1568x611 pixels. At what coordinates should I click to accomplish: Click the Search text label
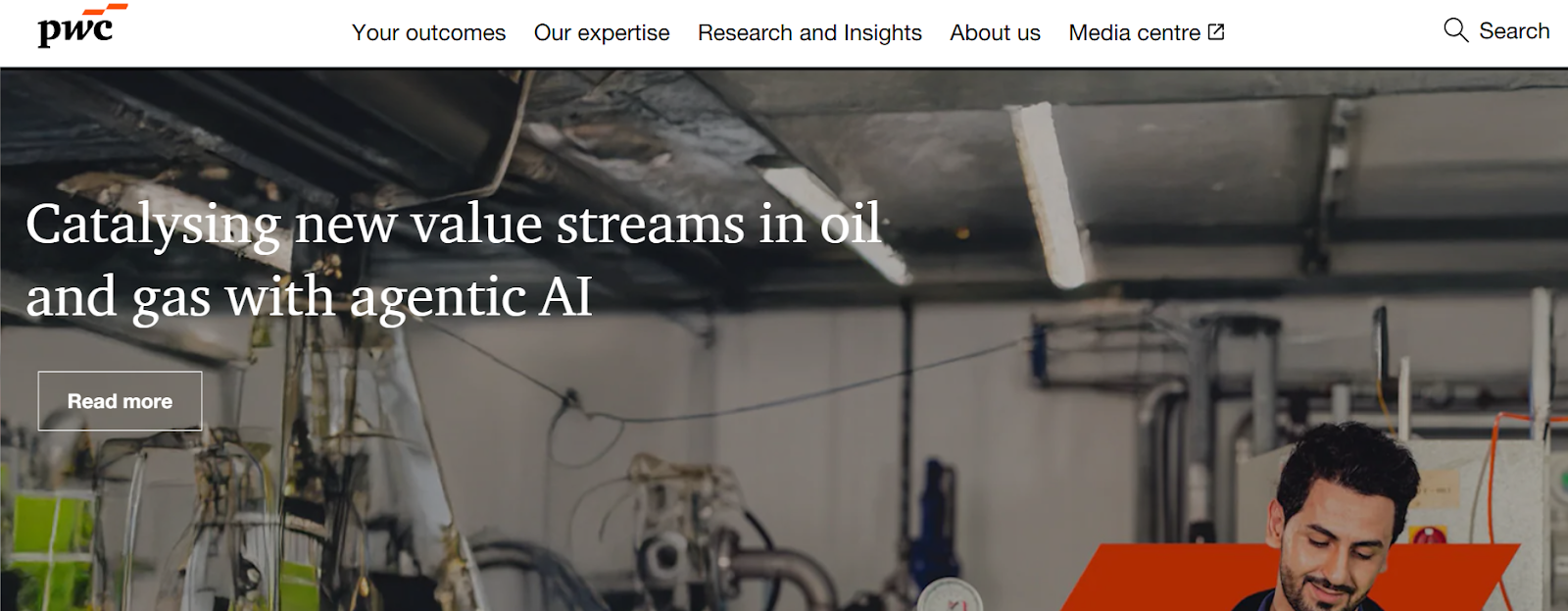1514,30
